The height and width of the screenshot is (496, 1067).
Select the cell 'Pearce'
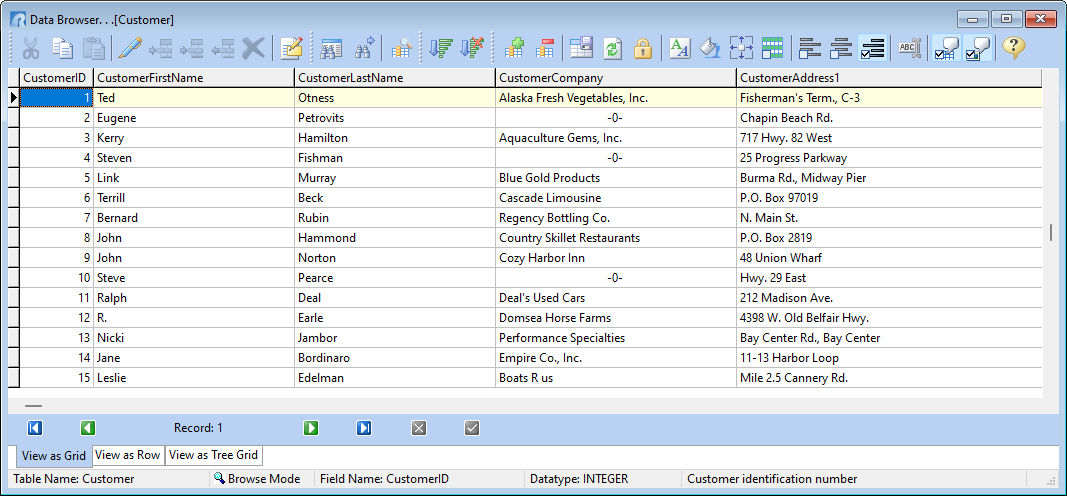pos(395,278)
